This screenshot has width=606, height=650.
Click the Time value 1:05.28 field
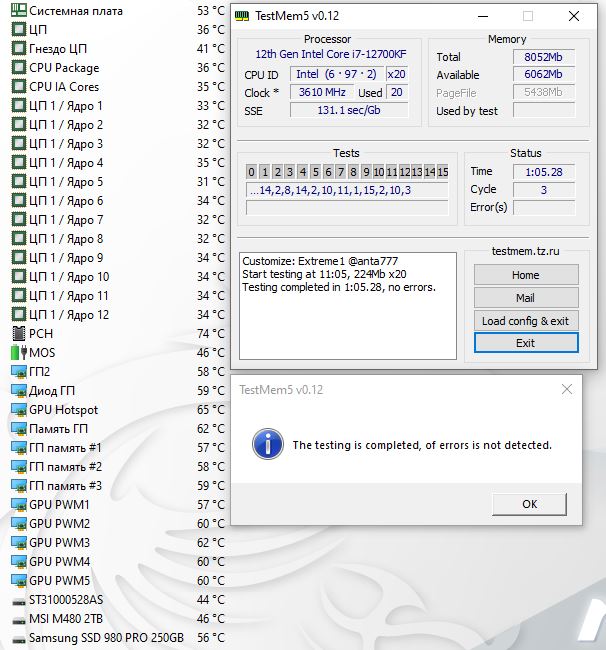click(x=544, y=172)
